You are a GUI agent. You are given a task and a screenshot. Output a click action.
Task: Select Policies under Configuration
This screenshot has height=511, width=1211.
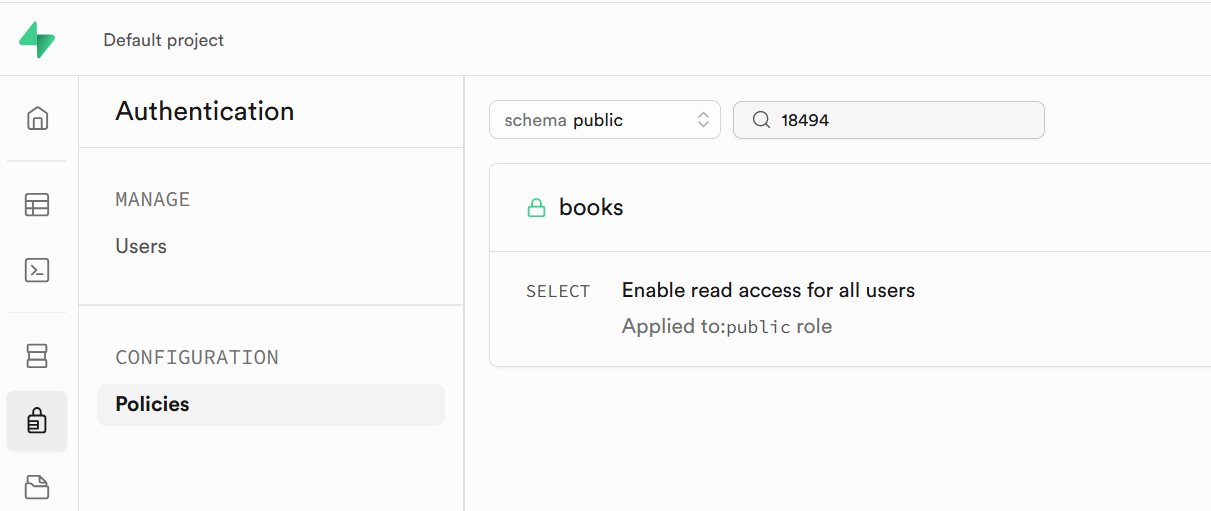tap(153, 404)
